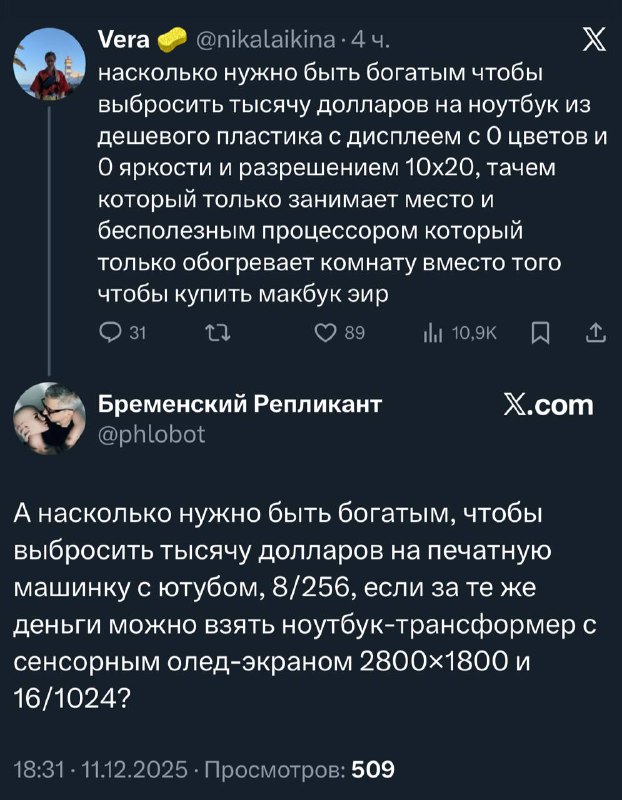Click the retweet icon
Viewport: 622px width, 800px height.
coord(212,335)
